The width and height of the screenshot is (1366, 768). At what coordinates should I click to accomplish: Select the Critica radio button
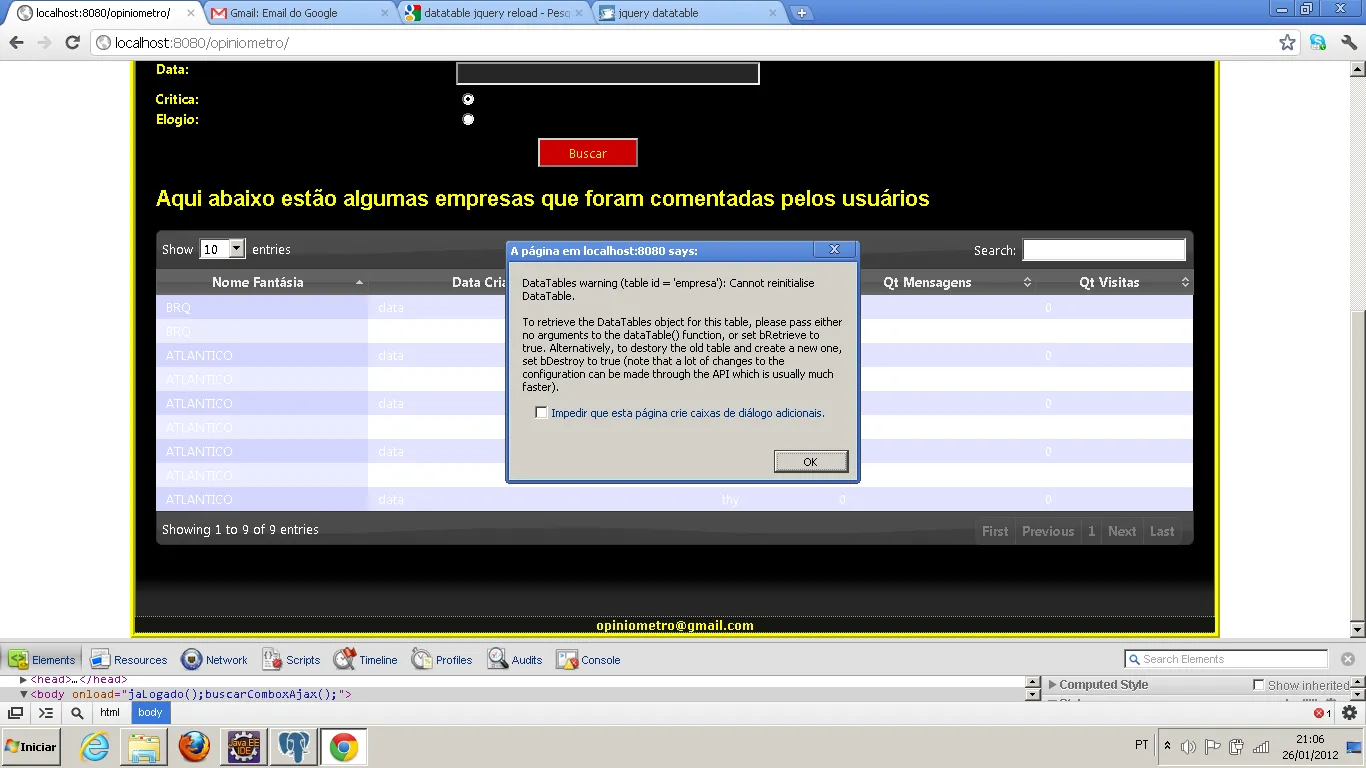click(x=468, y=99)
